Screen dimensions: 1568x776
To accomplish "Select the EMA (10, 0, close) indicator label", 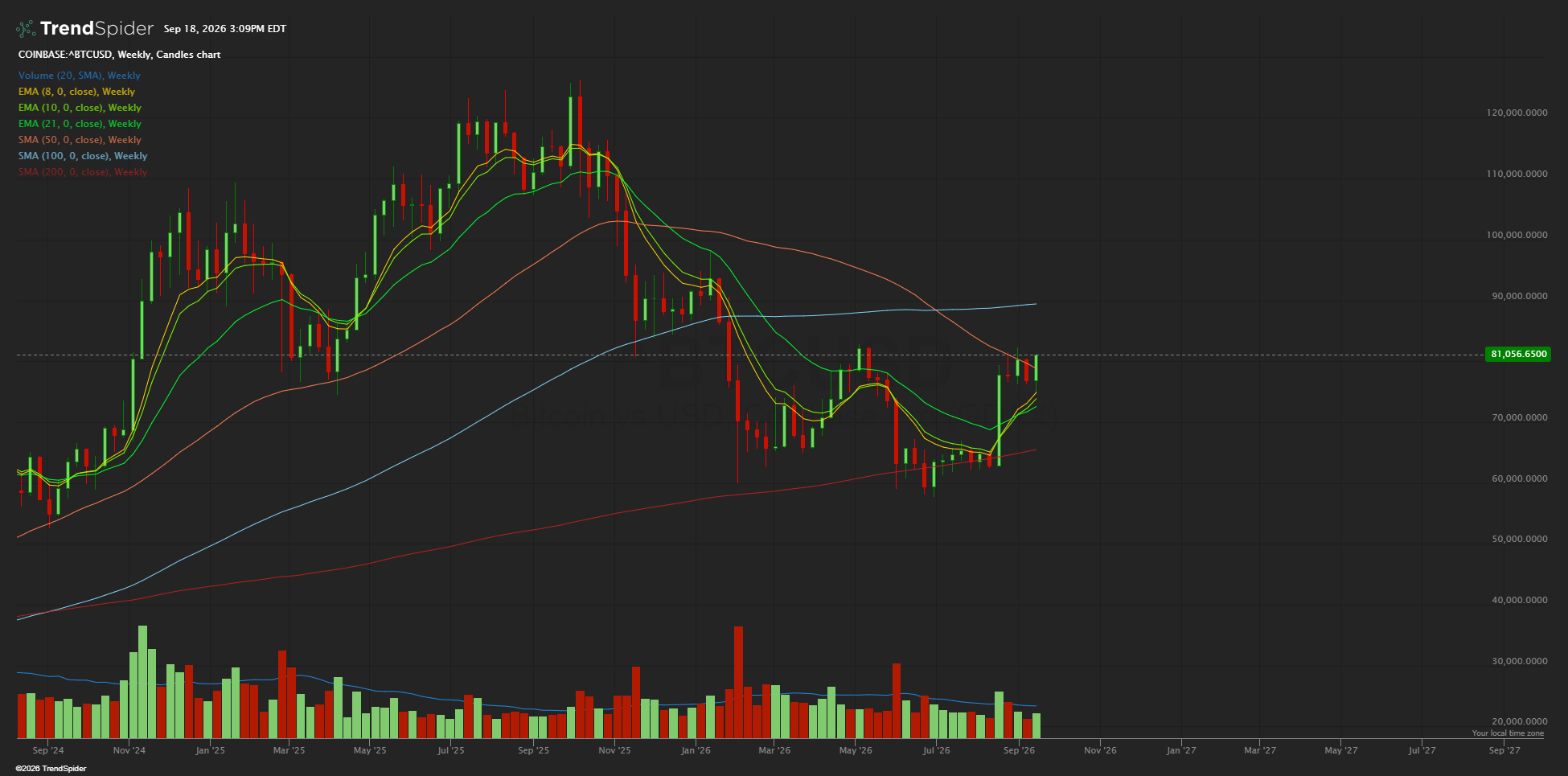I will point(80,108).
